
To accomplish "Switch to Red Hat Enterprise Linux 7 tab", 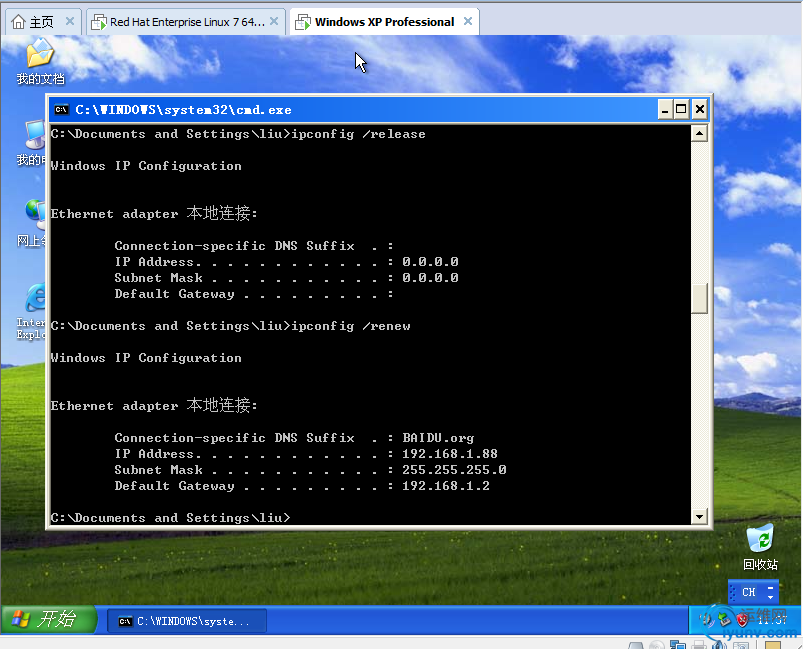I will (x=185, y=22).
